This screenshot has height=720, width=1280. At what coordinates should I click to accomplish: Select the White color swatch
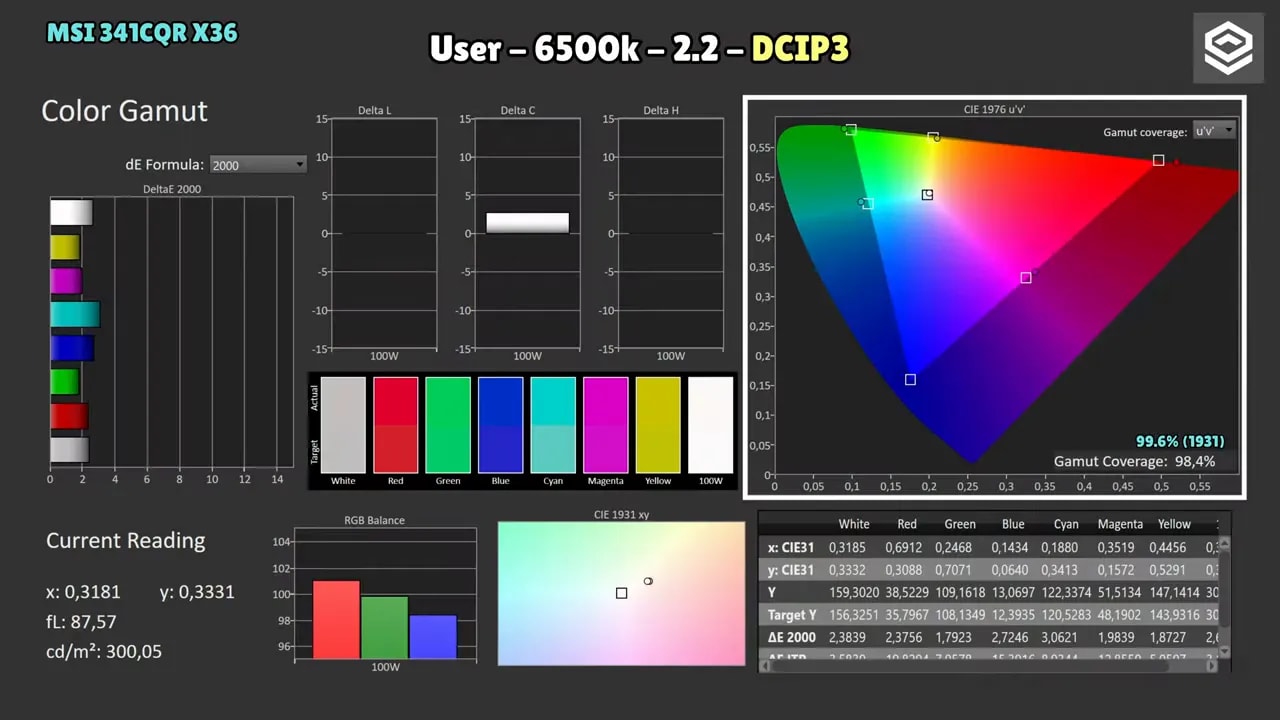click(x=343, y=424)
